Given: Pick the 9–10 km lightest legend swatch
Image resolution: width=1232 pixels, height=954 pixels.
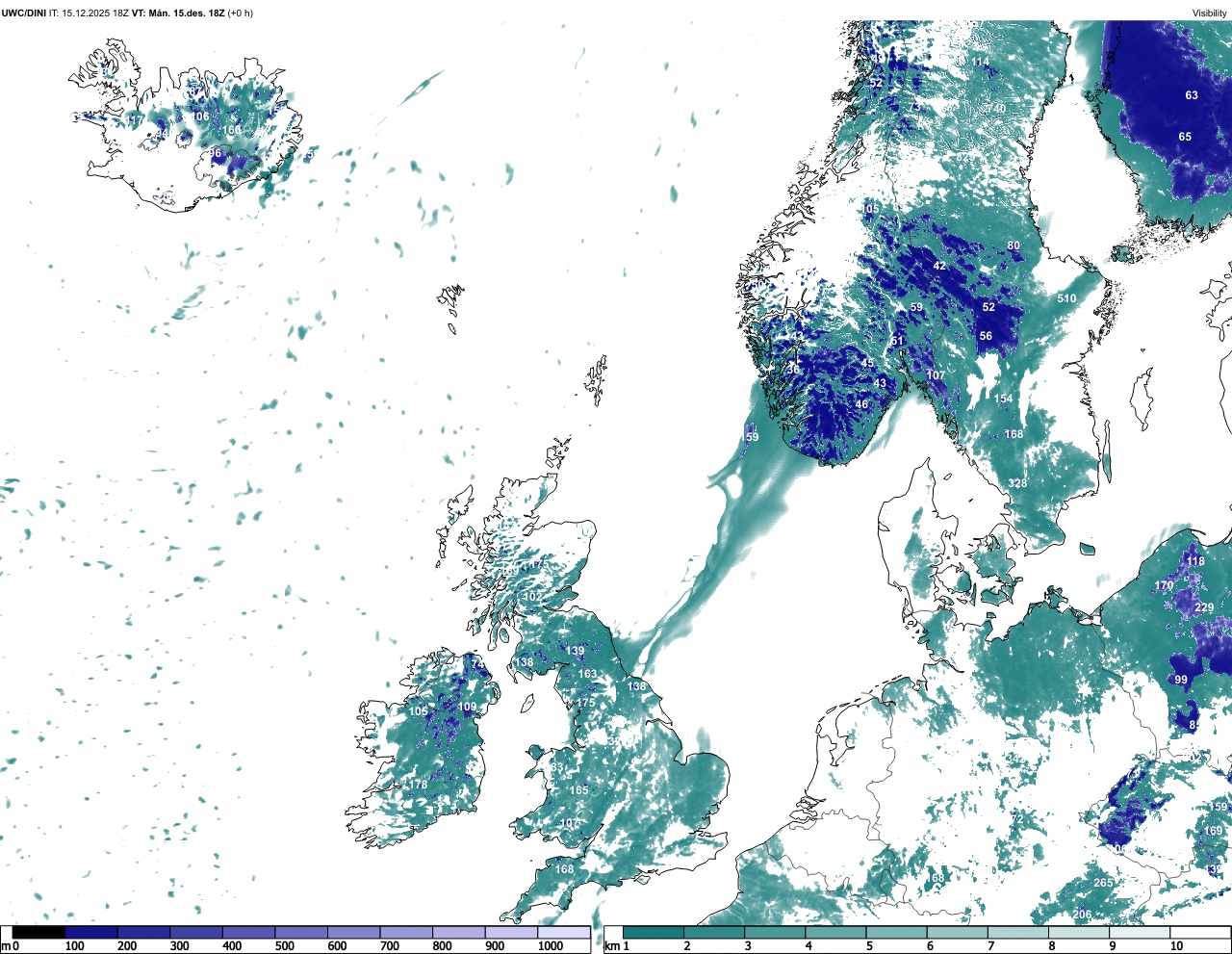Looking at the screenshot, I should tap(1141, 932).
